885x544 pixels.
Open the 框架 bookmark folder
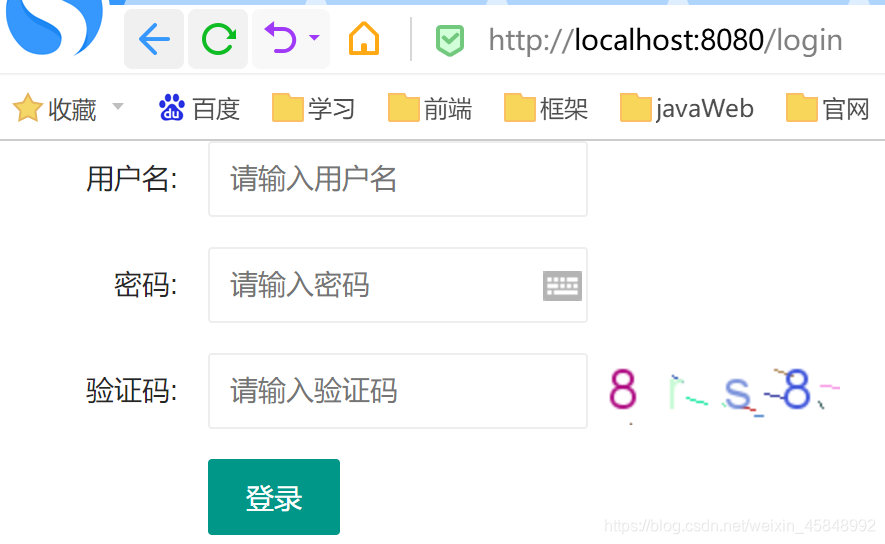pyautogui.click(x=546, y=108)
